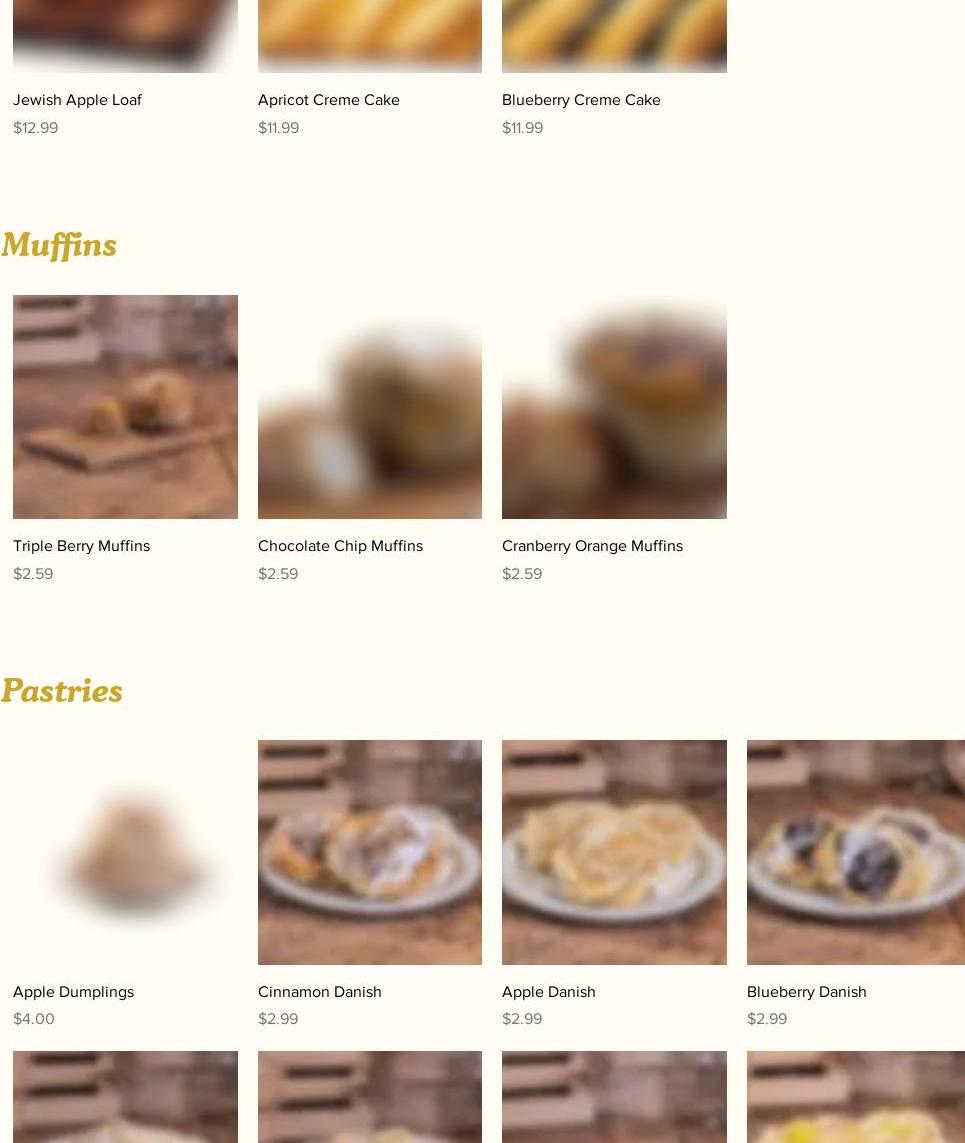
Task: Click the Jewish Apple Loaf title link
Action: pos(77,100)
